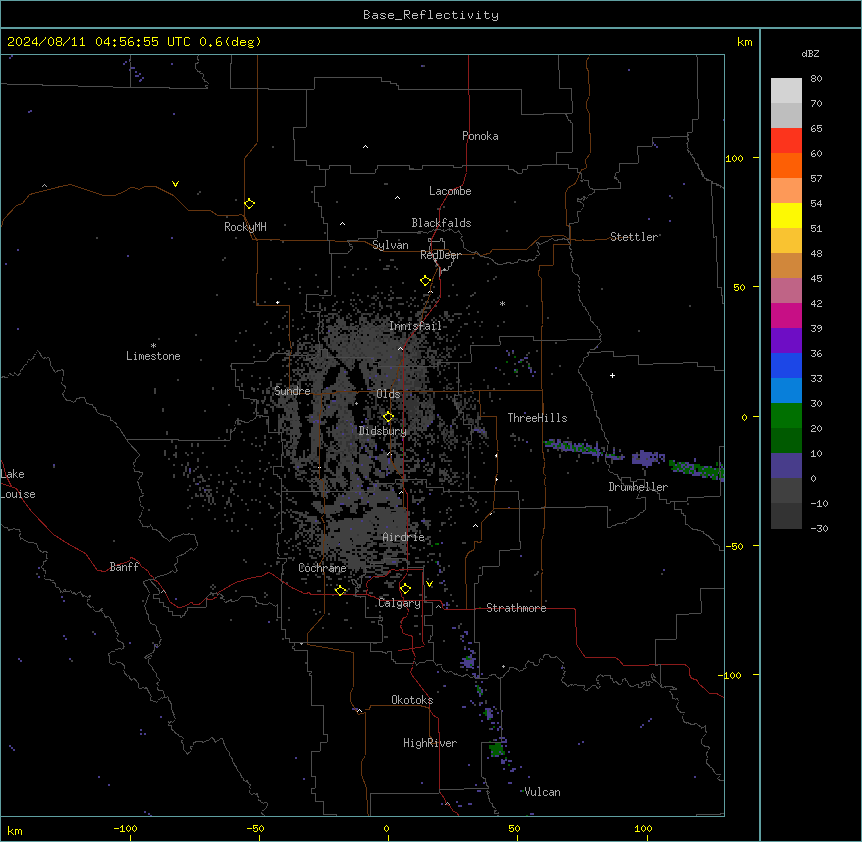This screenshot has width=862, height=842.
Task: Select the caret marker below Innisfail label
Action: [x=400, y=348]
